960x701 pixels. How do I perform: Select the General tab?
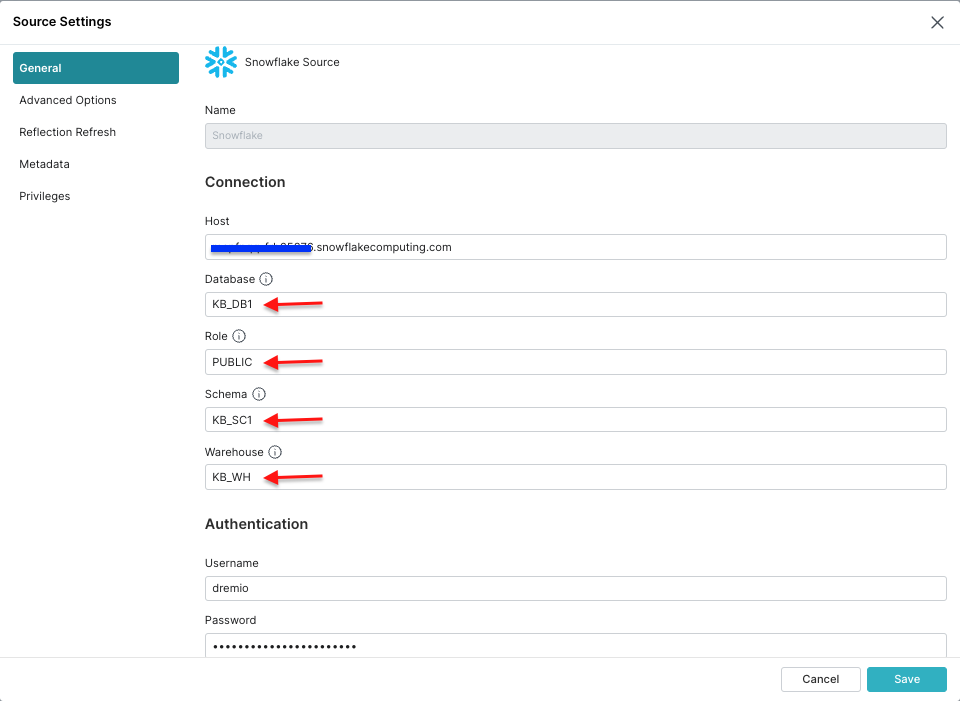[x=96, y=68]
